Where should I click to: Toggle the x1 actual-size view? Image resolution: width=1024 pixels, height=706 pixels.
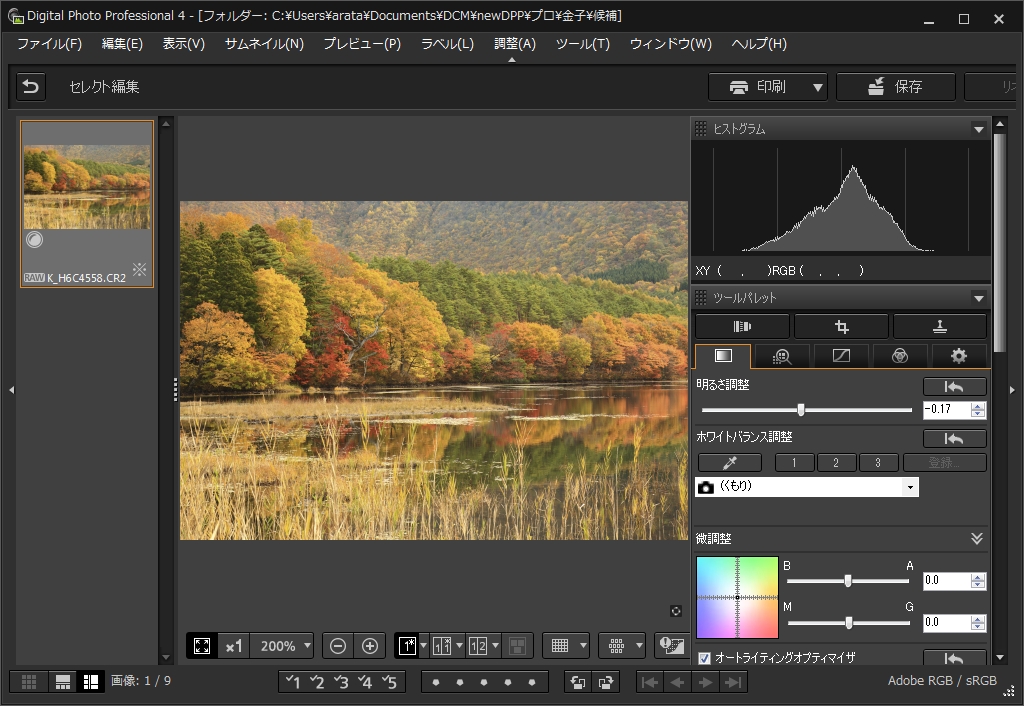point(233,645)
